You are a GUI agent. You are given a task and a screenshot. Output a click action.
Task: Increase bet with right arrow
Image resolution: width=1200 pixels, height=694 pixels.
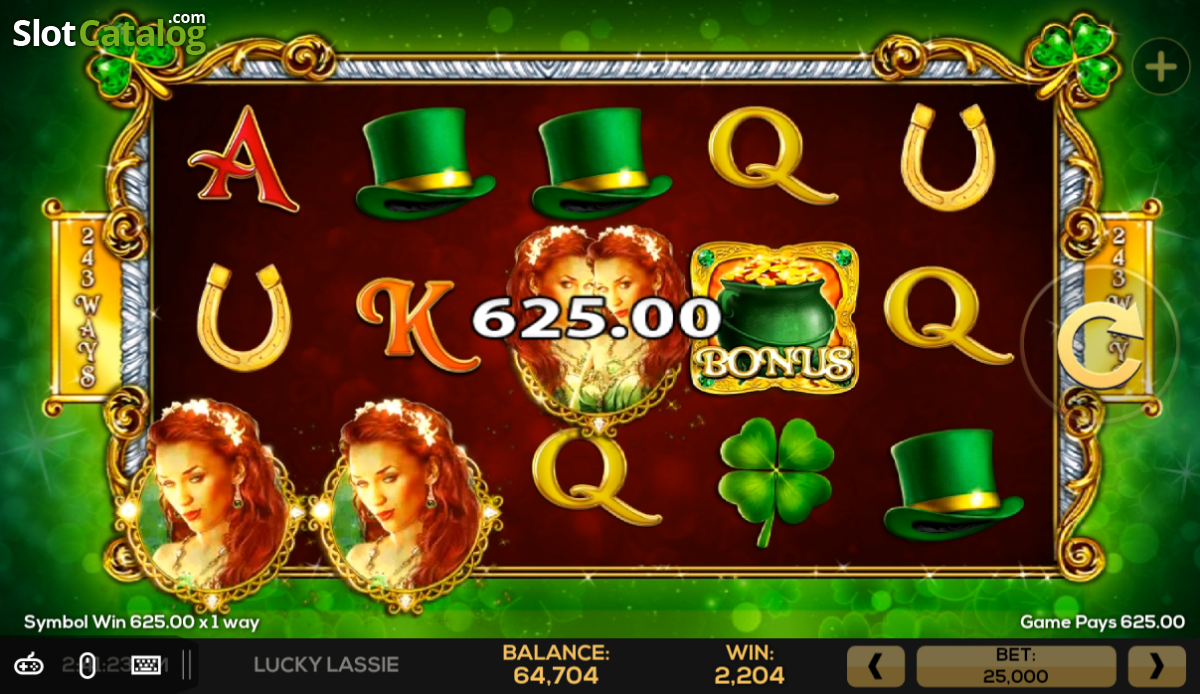click(1157, 666)
